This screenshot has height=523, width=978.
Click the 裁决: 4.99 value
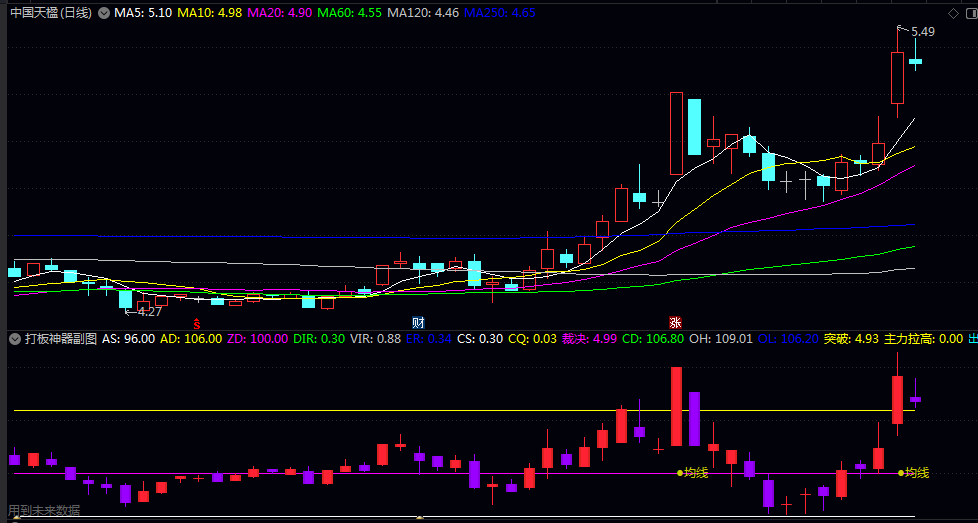(x=590, y=339)
